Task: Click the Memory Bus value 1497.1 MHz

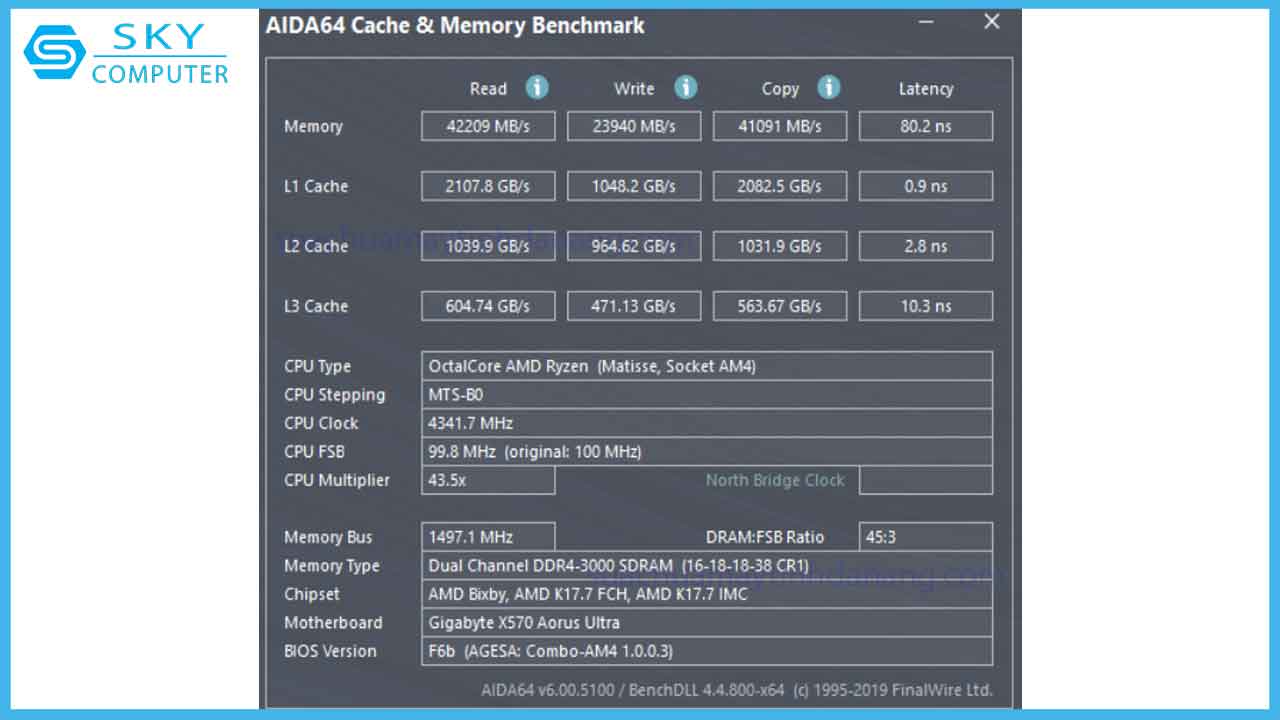Action: point(488,537)
